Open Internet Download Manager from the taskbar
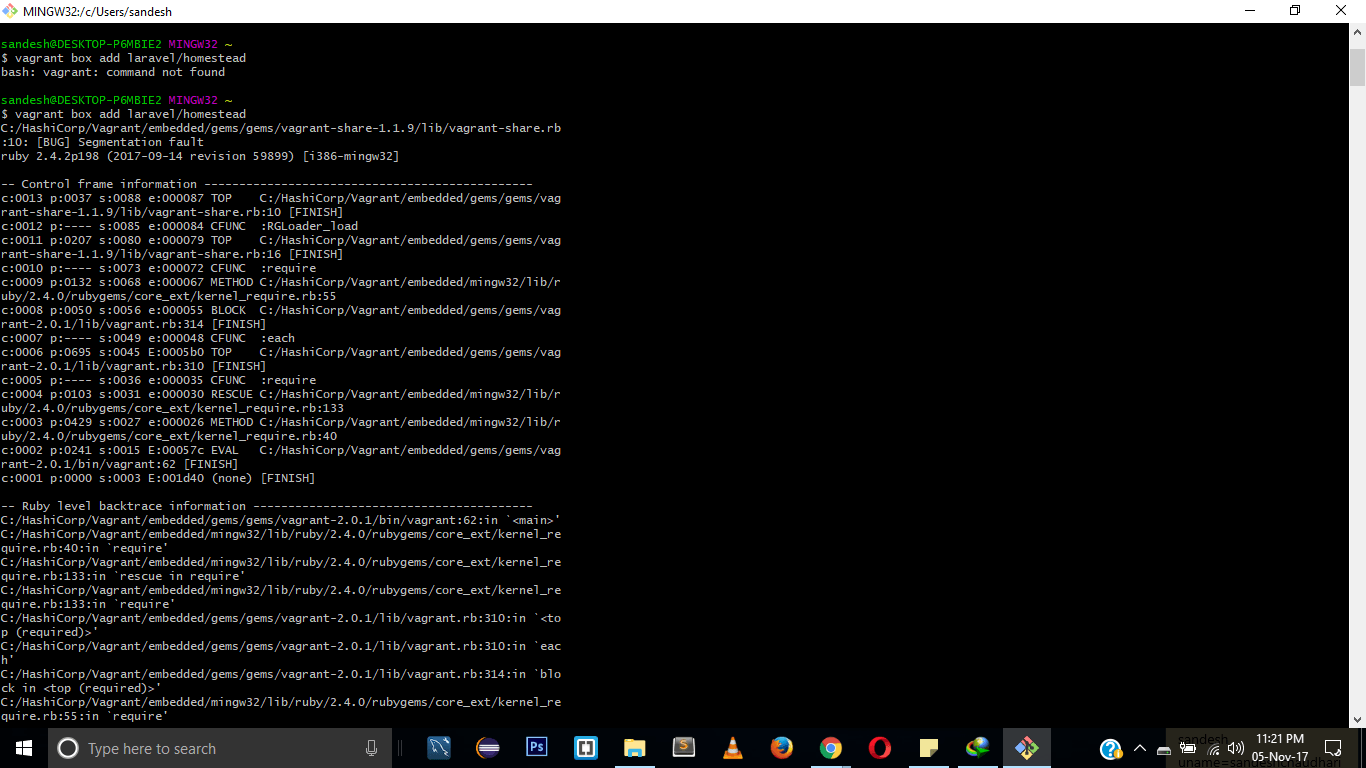 click(x=978, y=748)
